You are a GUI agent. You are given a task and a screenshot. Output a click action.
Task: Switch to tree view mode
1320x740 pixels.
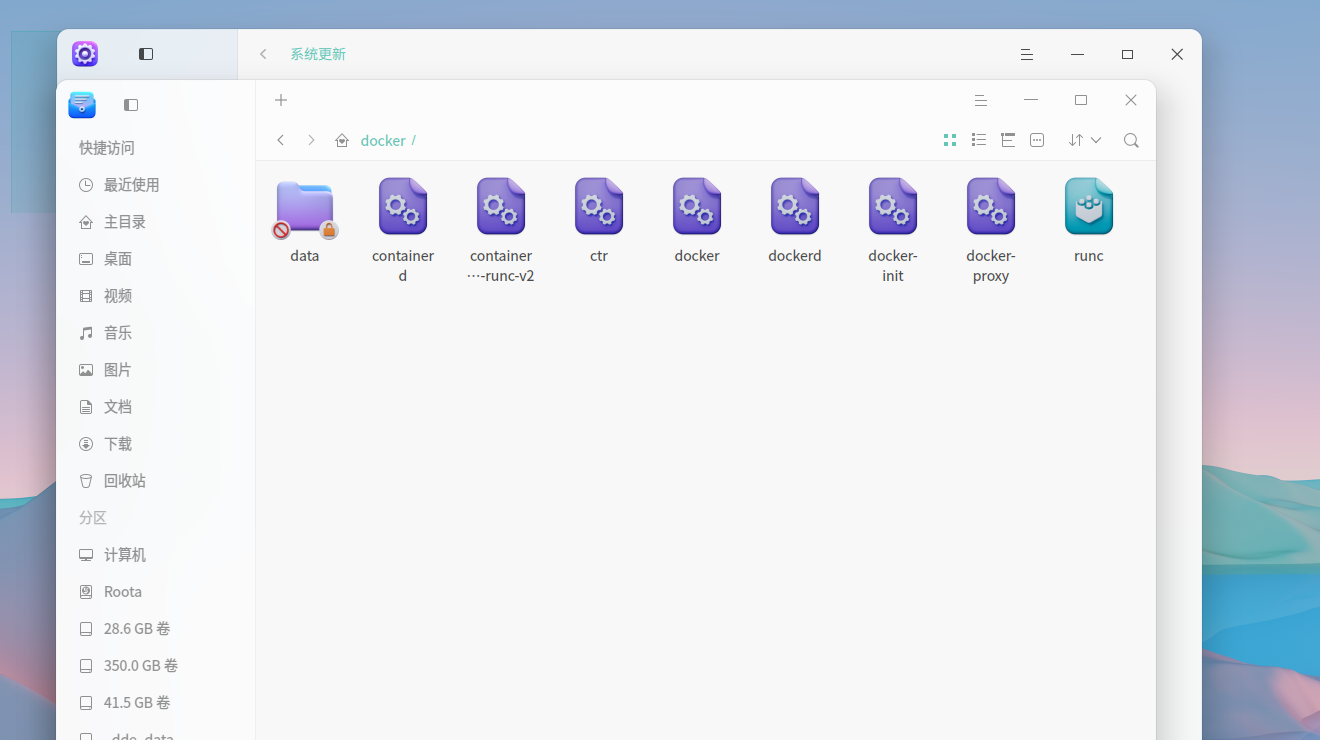click(1008, 140)
